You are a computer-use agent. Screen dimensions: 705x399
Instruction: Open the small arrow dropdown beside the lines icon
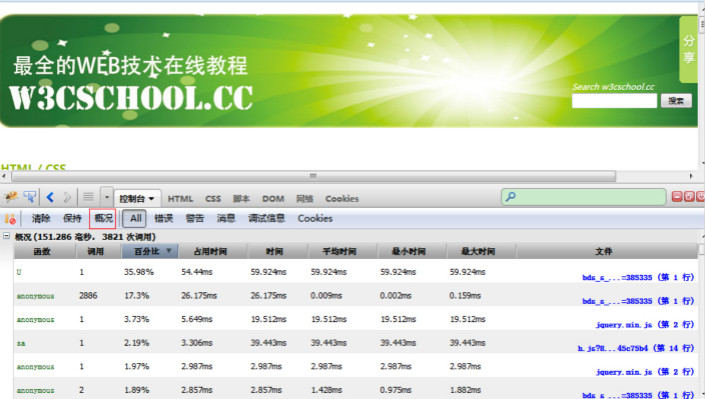click(107, 197)
